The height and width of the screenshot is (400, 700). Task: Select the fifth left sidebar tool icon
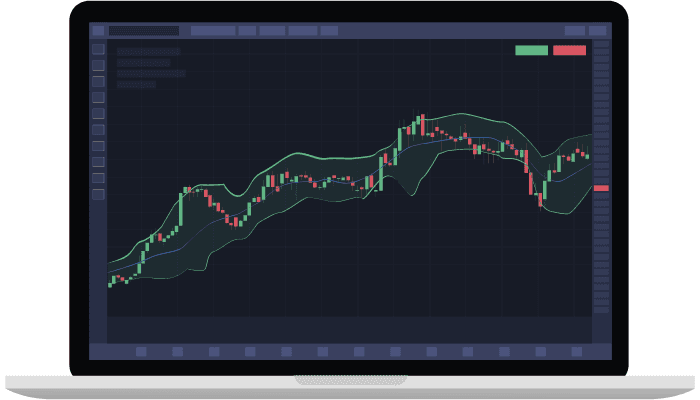click(98, 113)
